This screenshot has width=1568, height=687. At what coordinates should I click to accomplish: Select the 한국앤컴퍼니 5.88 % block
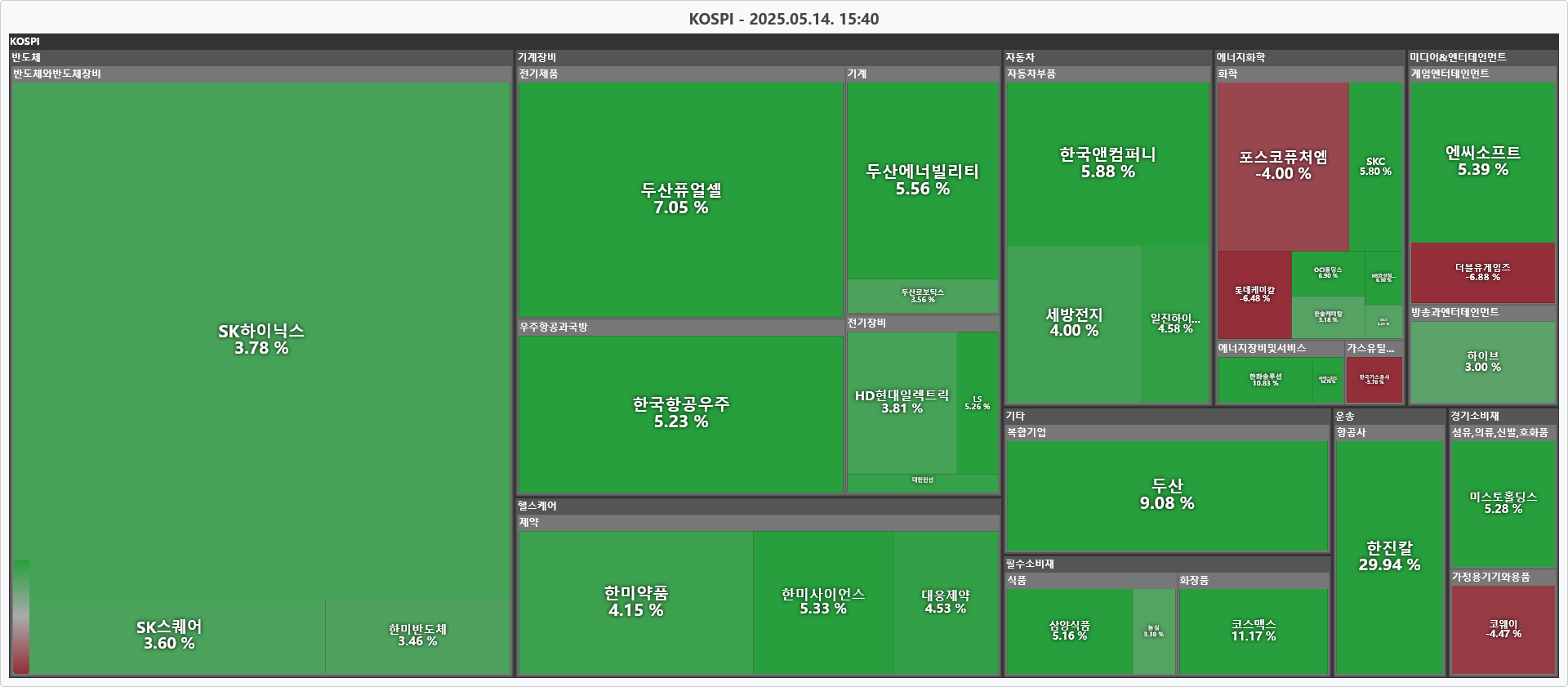pyautogui.click(x=1107, y=163)
